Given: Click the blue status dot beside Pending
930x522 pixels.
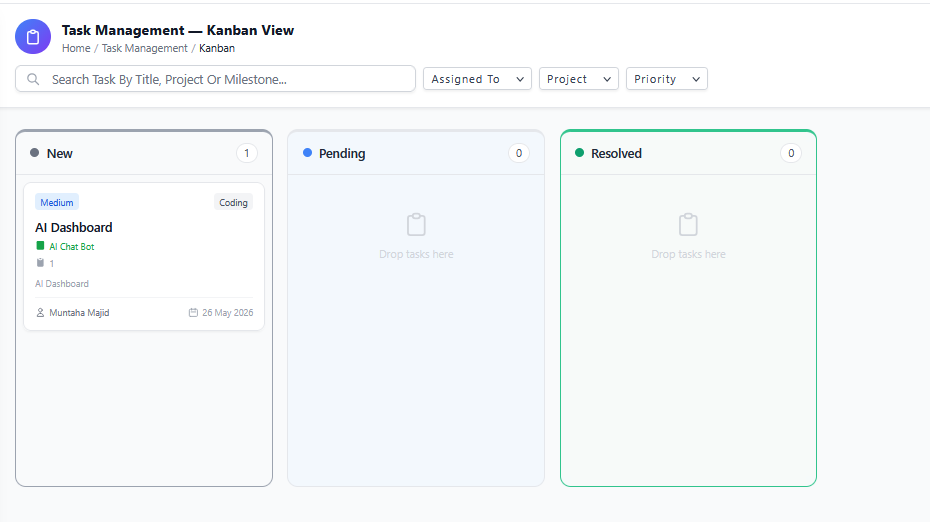Looking at the screenshot, I should tap(307, 152).
